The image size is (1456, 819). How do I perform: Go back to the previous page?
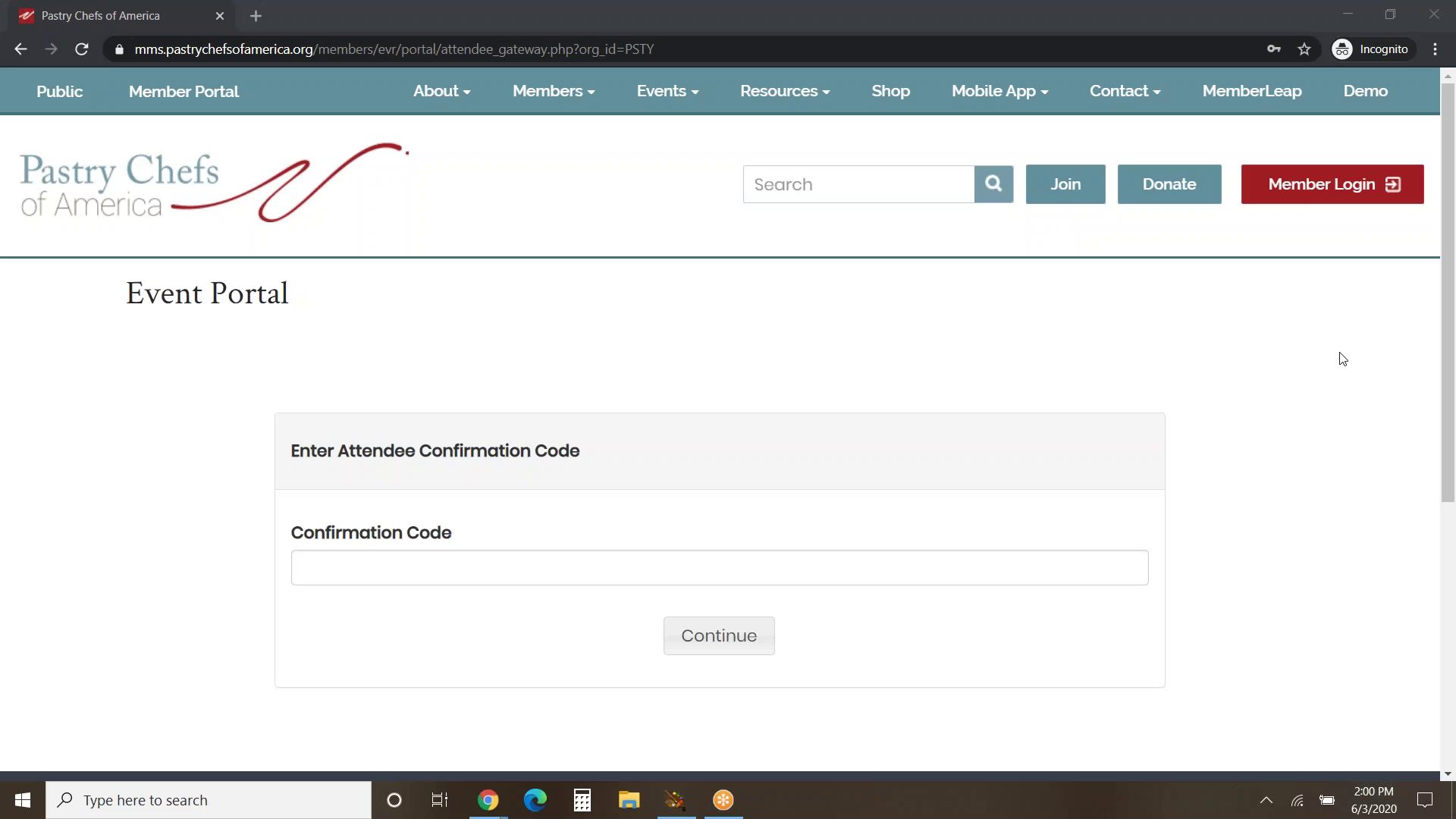[x=20, y=49]
